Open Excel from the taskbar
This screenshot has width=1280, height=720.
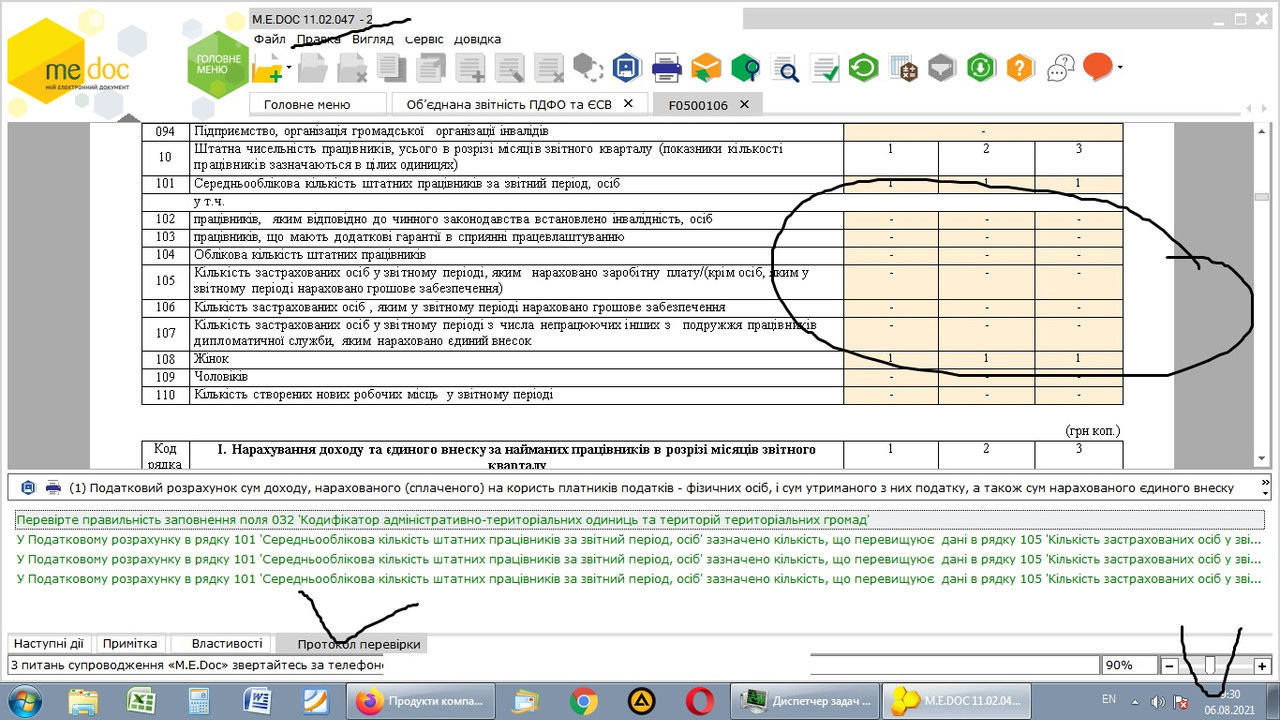pos(141,701)
